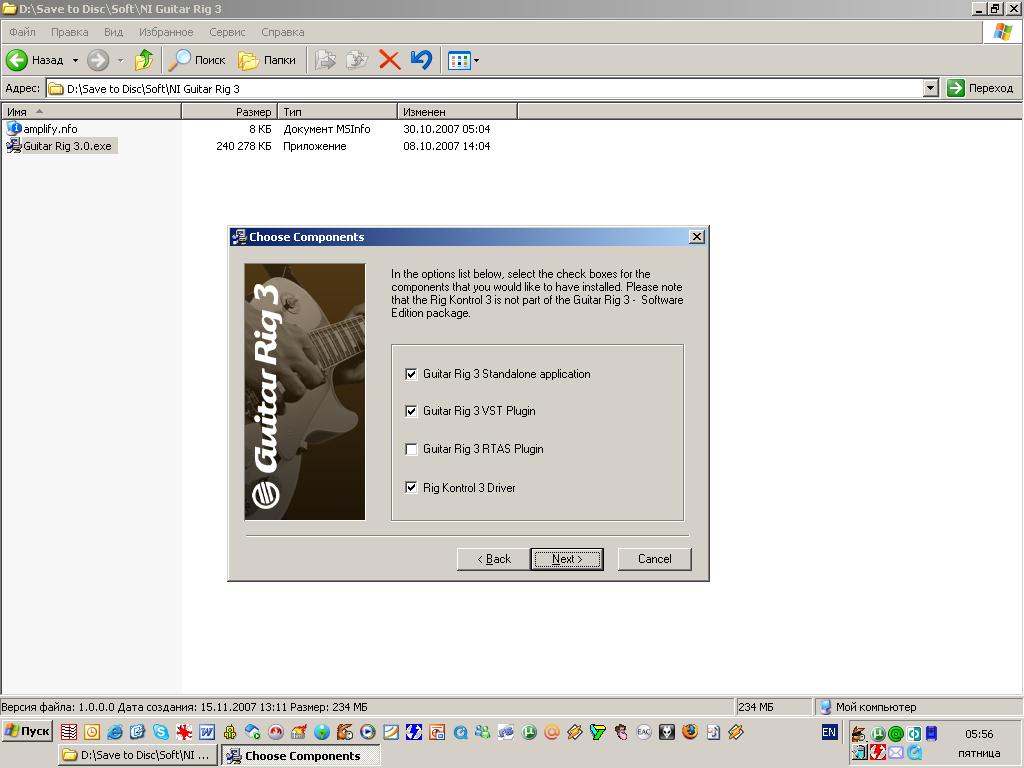Screen dimensions: 1024x768
Task: Click uTorrent icon in system tray
Action: click(879, 733)
